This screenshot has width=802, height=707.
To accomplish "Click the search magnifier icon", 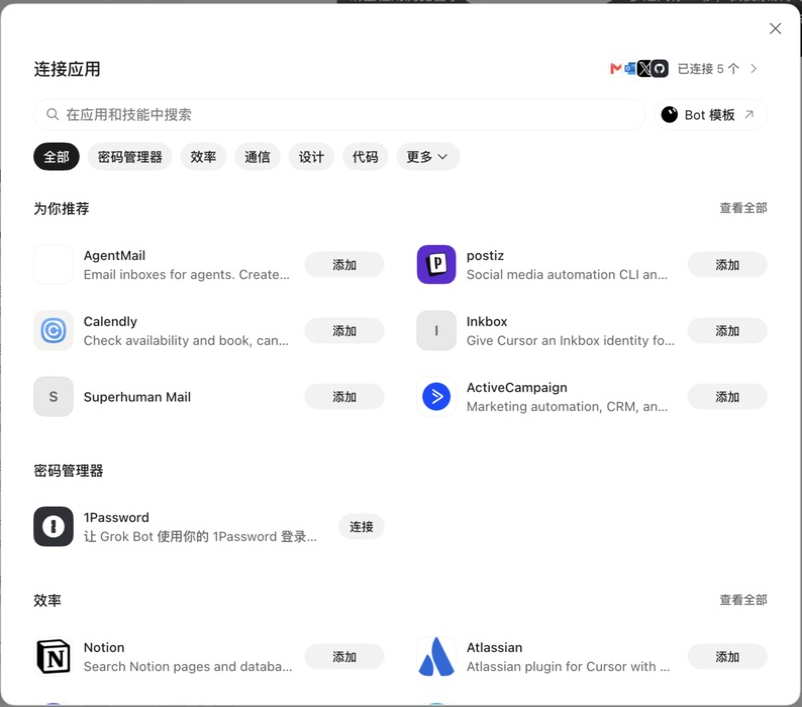I will tap(52, 114).
